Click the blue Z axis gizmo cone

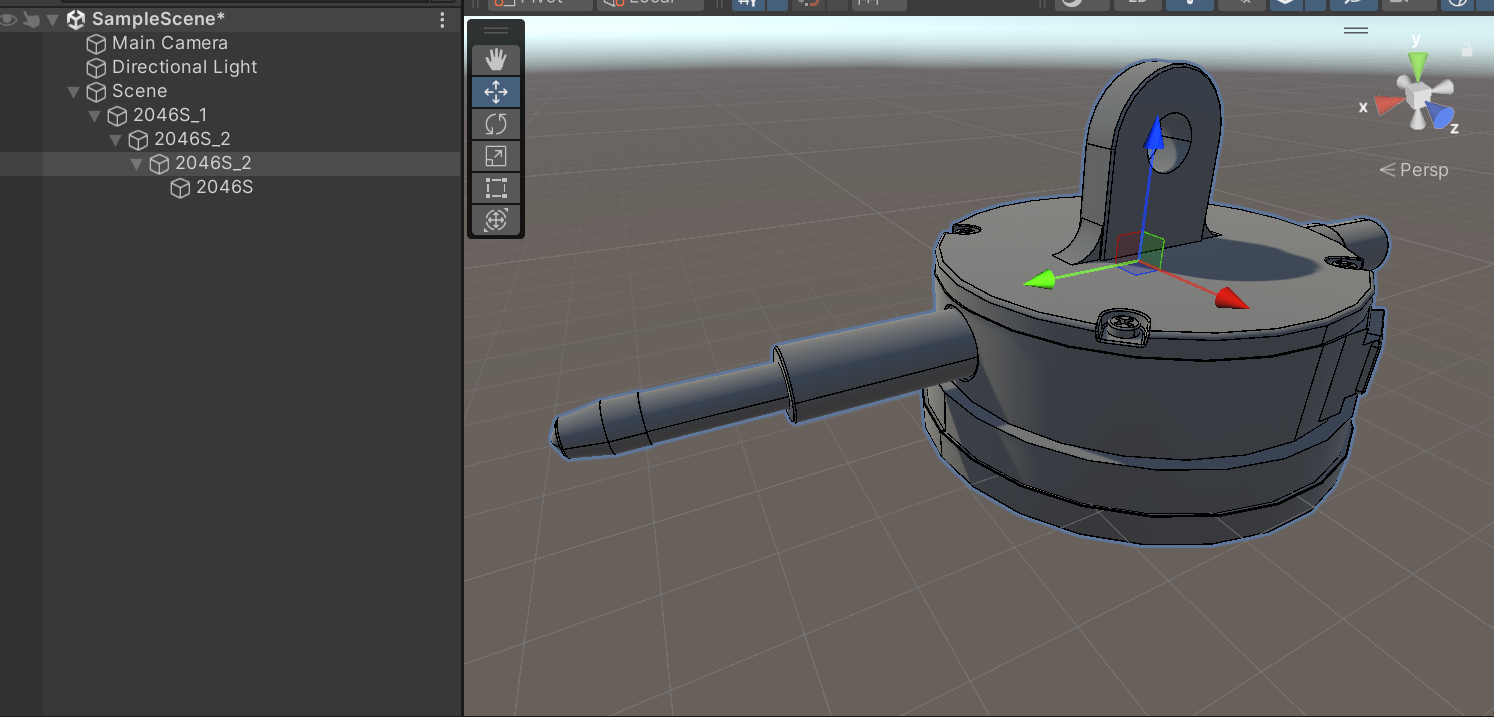point(1440,115)
